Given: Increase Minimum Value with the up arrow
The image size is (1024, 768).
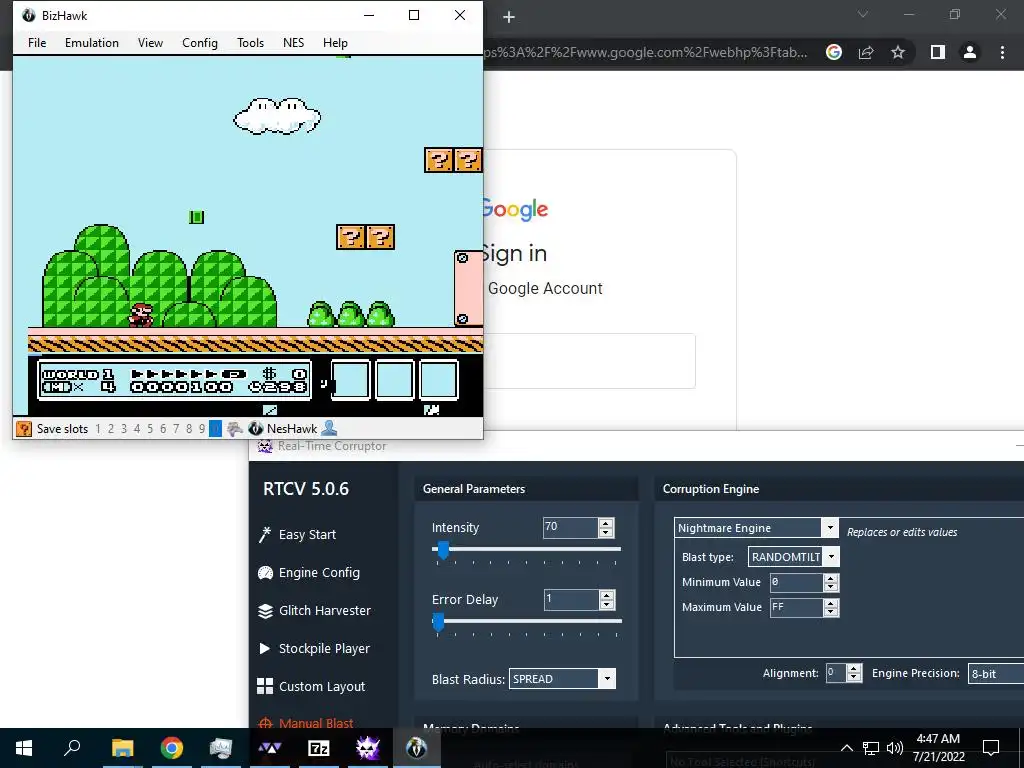Looking at the screenshot, I should (x=831, y=578).
